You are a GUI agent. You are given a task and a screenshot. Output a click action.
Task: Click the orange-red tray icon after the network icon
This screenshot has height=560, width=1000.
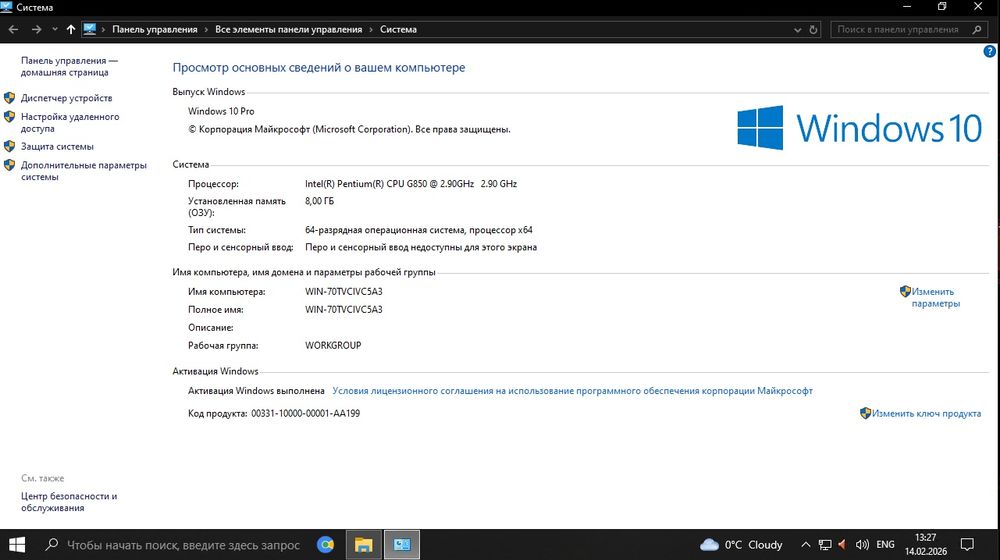[842, 545]
